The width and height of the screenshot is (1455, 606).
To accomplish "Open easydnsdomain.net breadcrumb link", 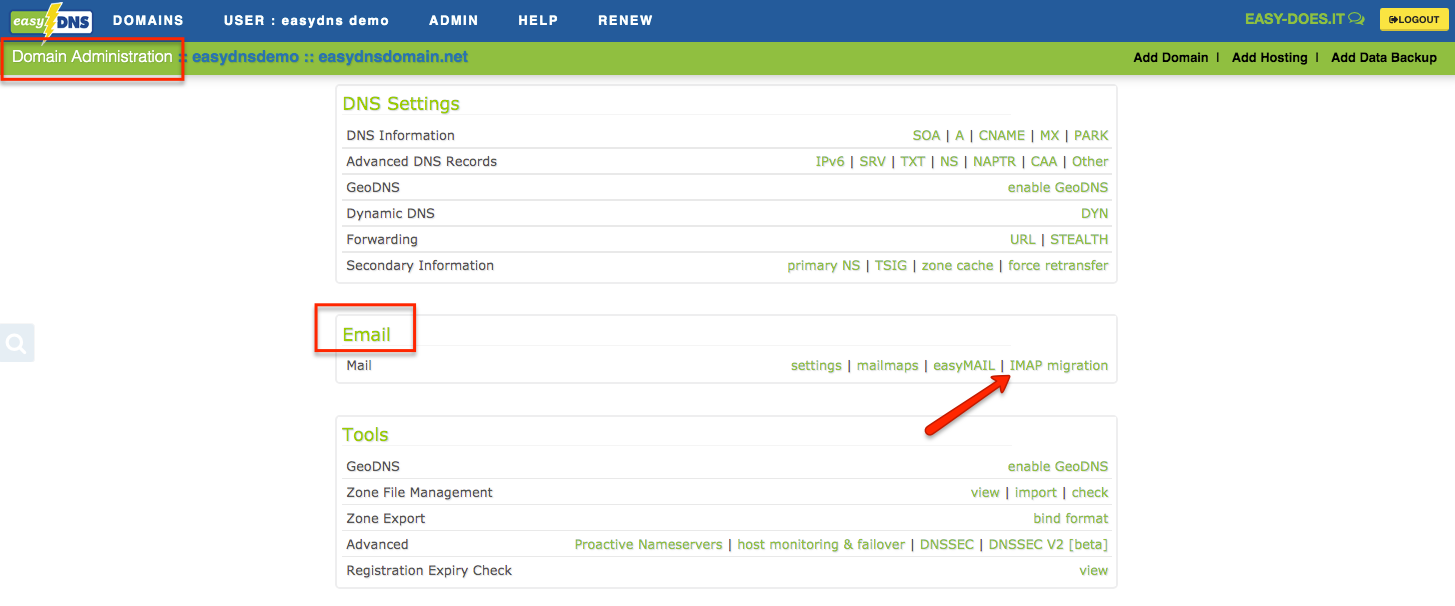I will (393, 57).
